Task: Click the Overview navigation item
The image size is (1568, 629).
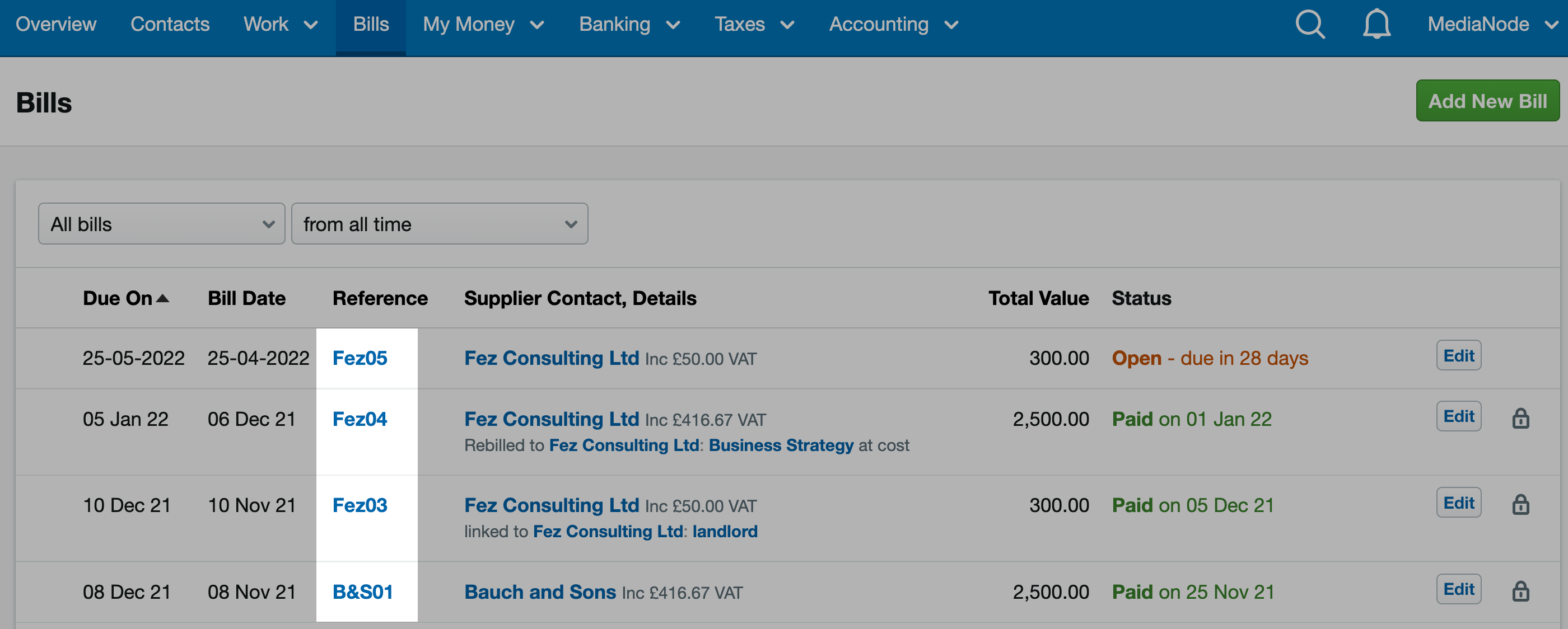Action: [x=56, y=24]
